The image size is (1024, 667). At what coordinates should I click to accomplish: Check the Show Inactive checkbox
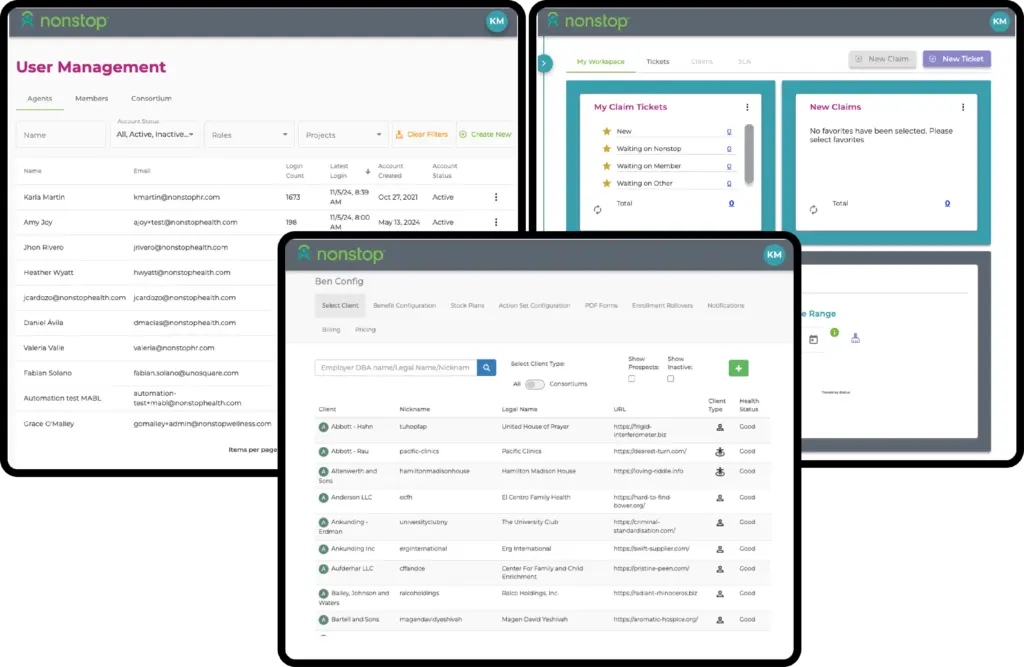coord(673,379)
